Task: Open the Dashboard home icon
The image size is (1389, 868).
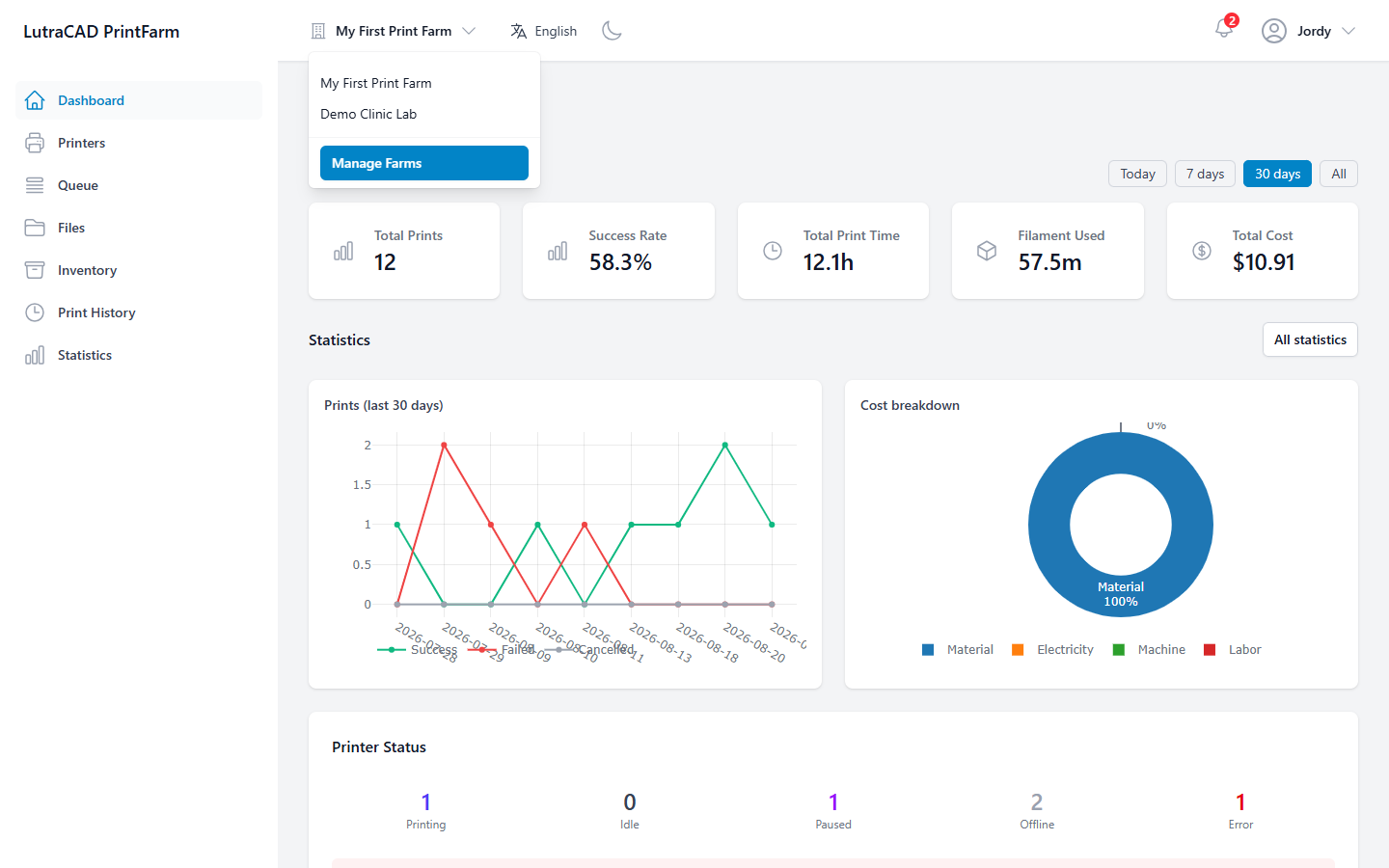Action: point(35,100)
